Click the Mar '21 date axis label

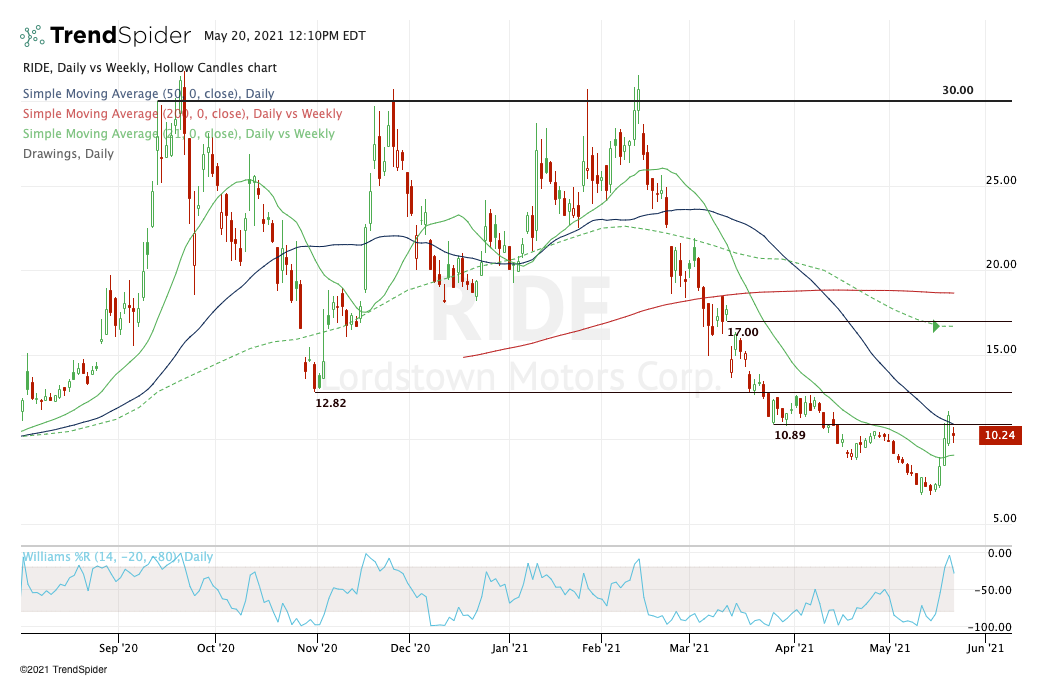689,648
